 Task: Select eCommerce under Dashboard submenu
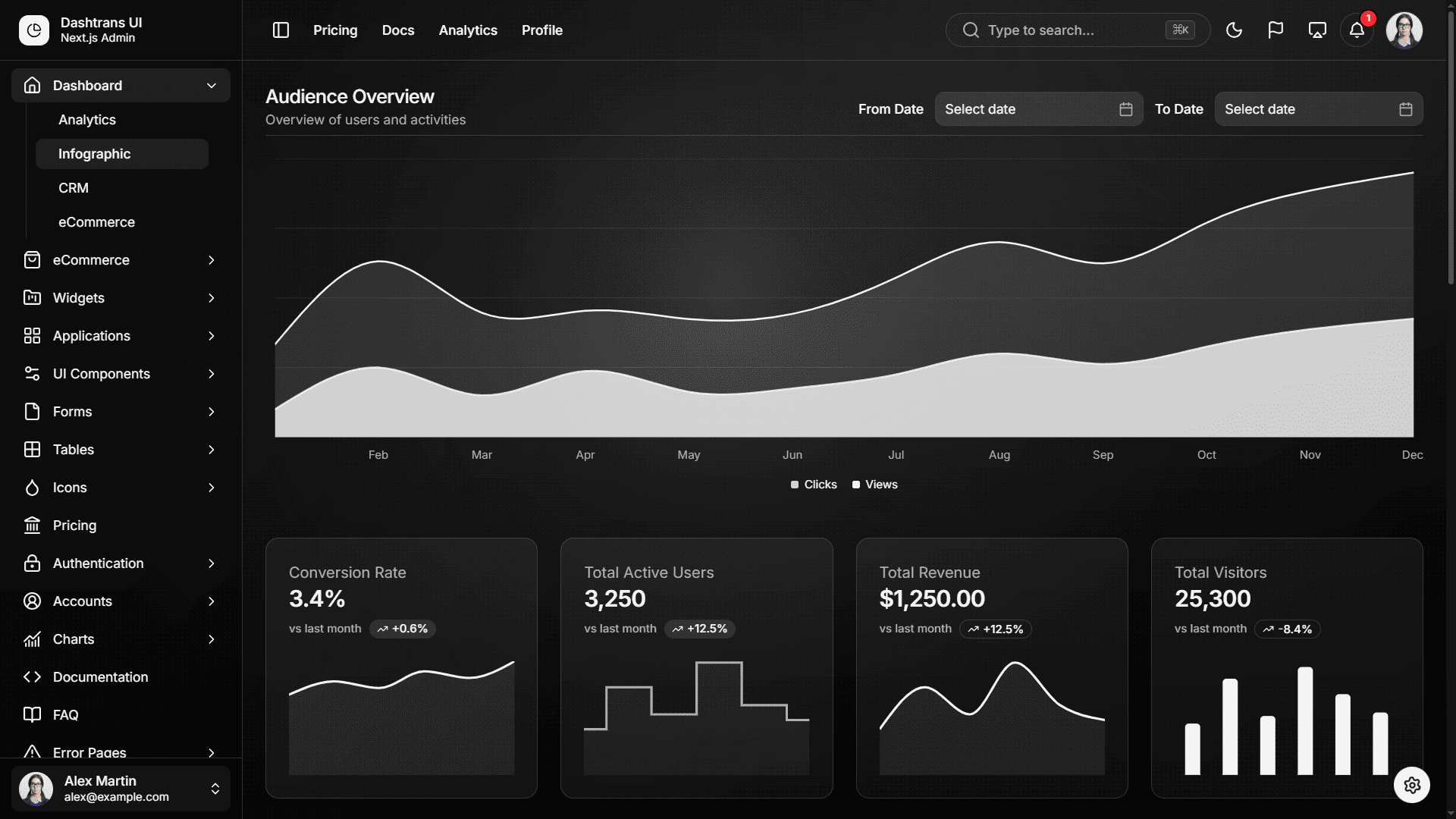122,222
